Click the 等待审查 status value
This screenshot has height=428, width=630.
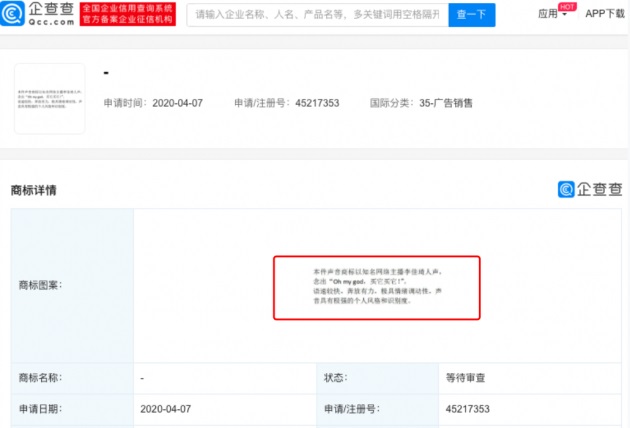(466, 378)
